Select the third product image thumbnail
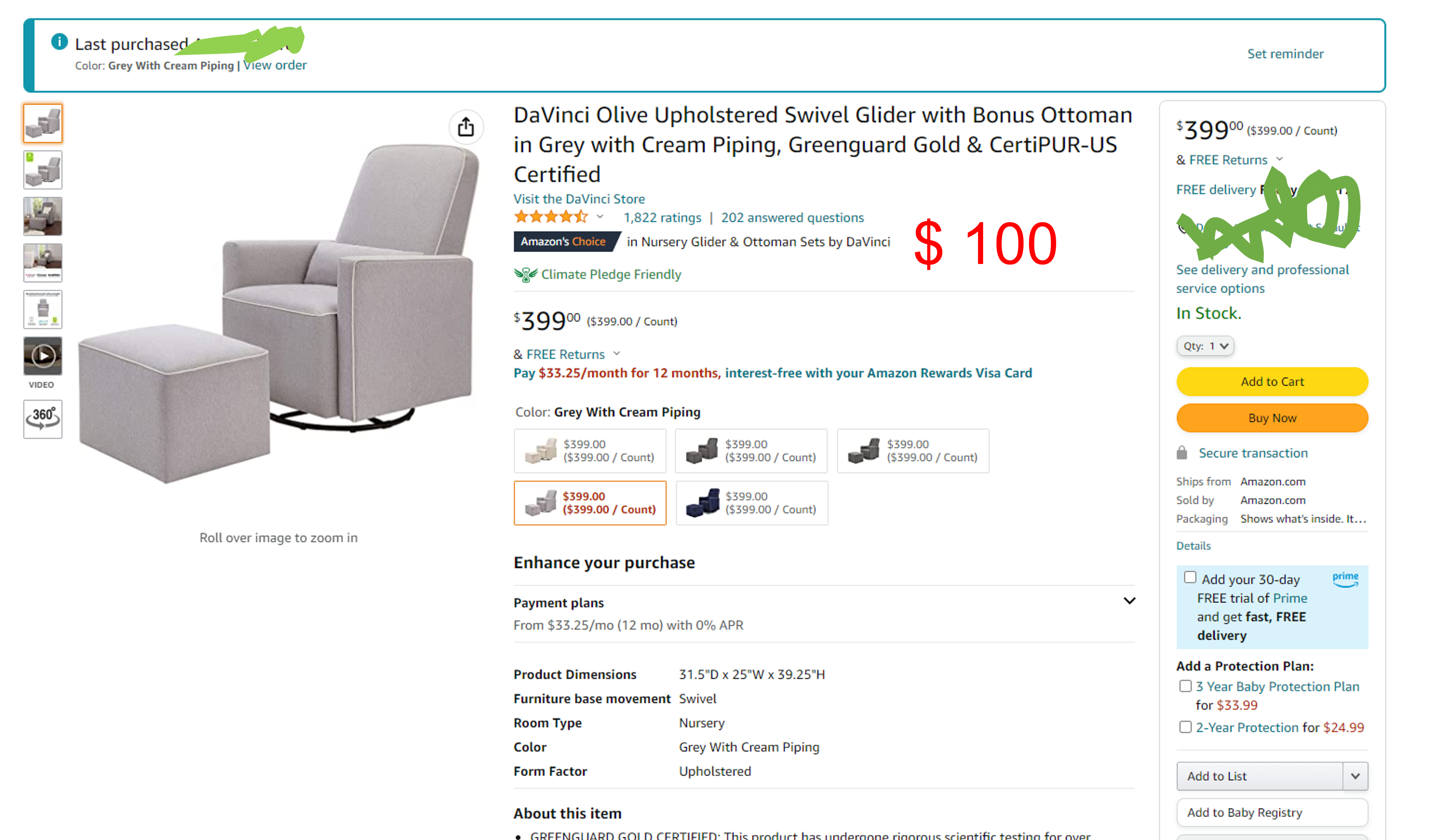This screenshot has height=840, width=1443. (x=43, y=216)
